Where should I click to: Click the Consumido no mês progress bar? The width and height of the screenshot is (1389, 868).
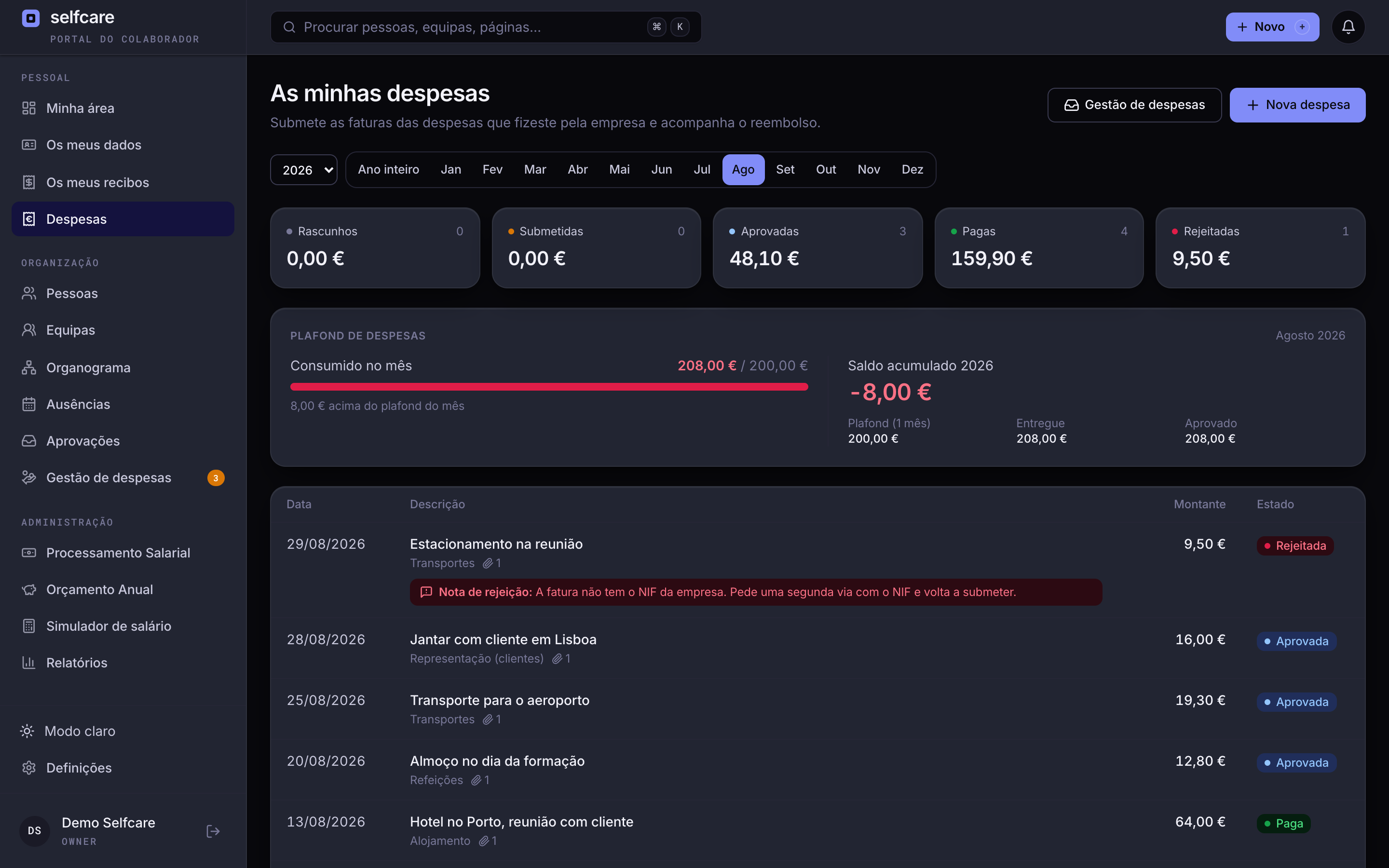pos(549,387)
